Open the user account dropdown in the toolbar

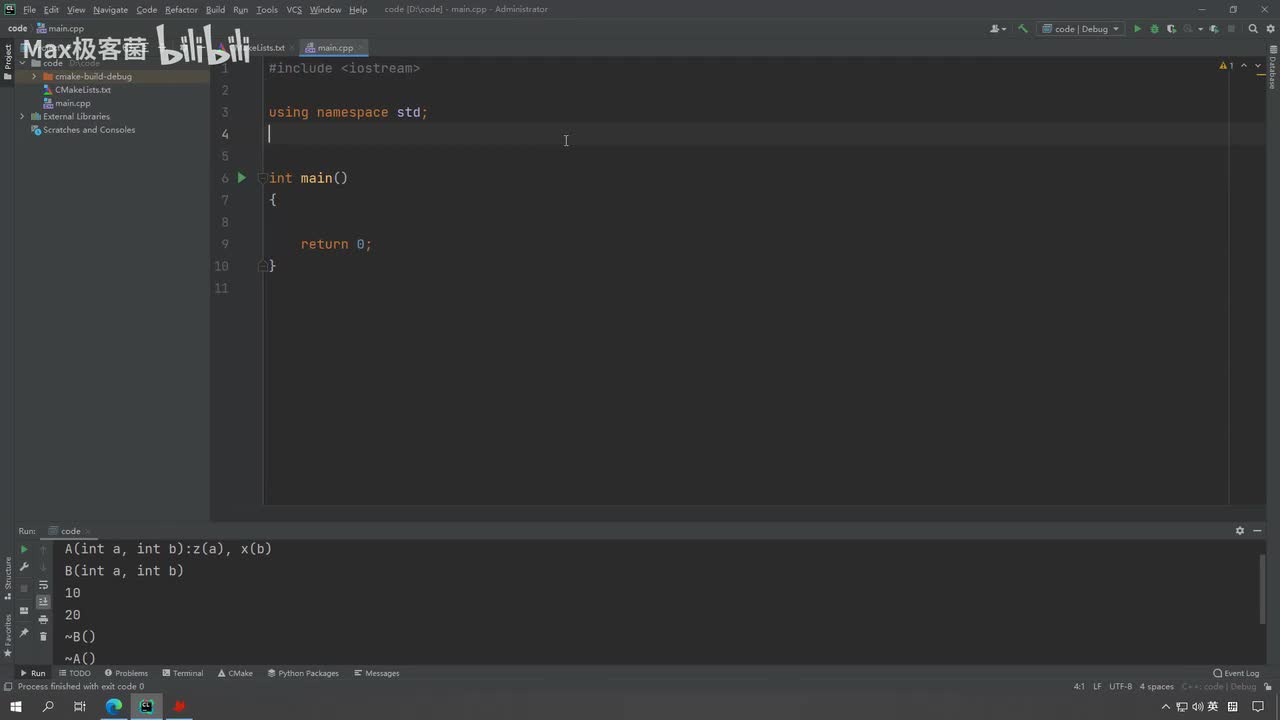998,29
